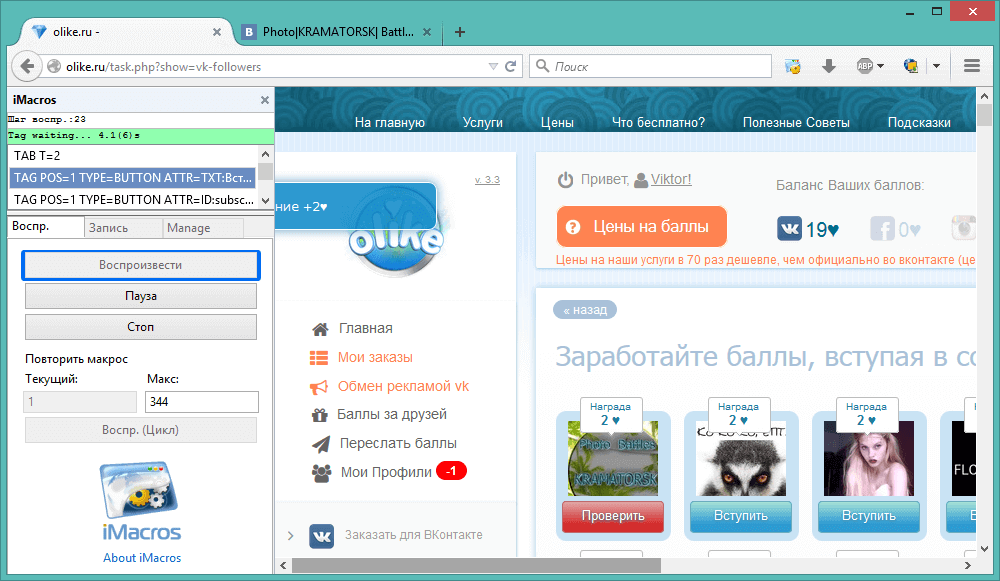1000x581 pixels.
Task: Click the VK icon beside Заказать для ВКонтакте
Action: pyautogui.click(x=321, y=536)
